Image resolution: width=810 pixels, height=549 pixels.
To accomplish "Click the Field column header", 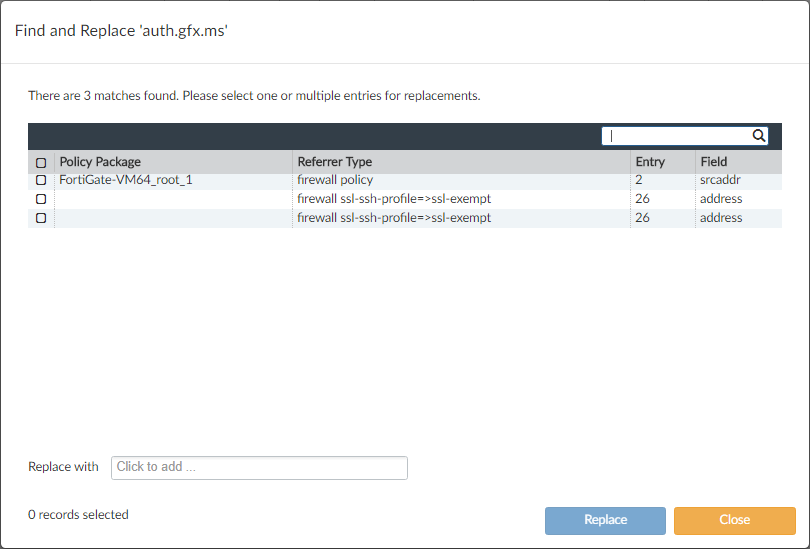I will (x=714, y=162).
